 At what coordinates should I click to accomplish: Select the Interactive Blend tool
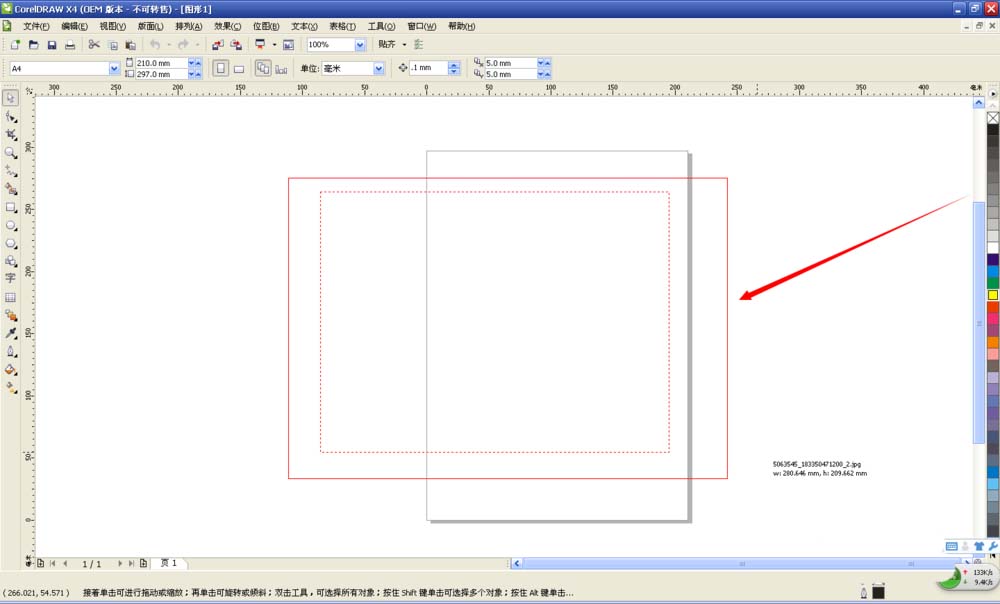[11, 315]
